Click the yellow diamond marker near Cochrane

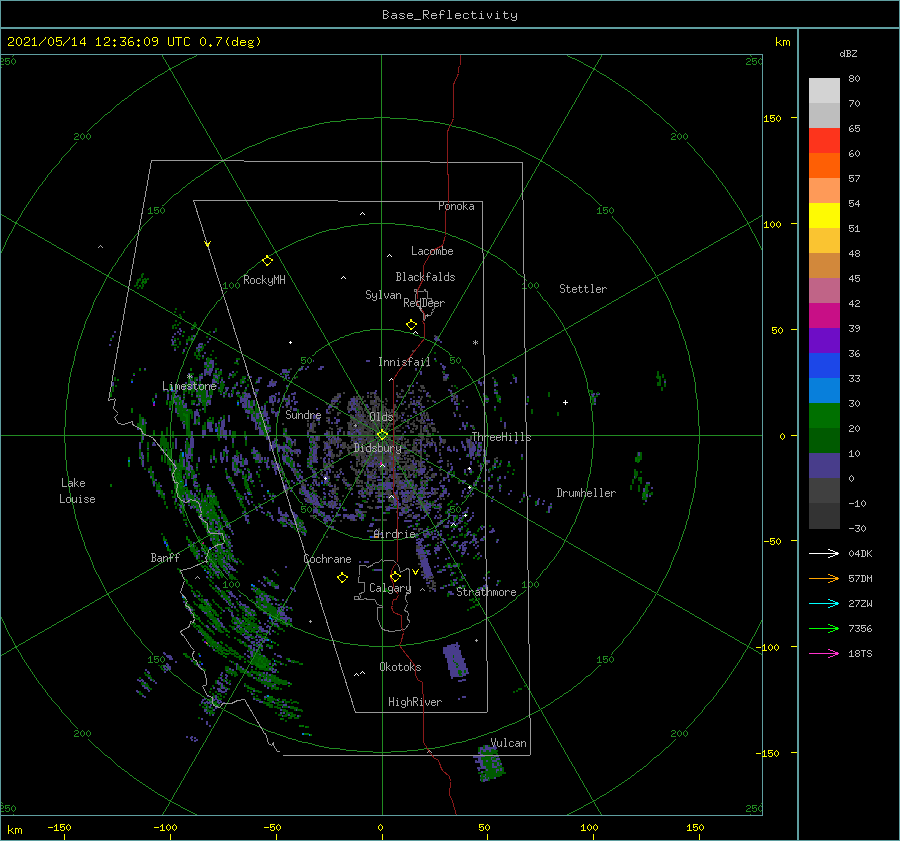click(342, 578)
